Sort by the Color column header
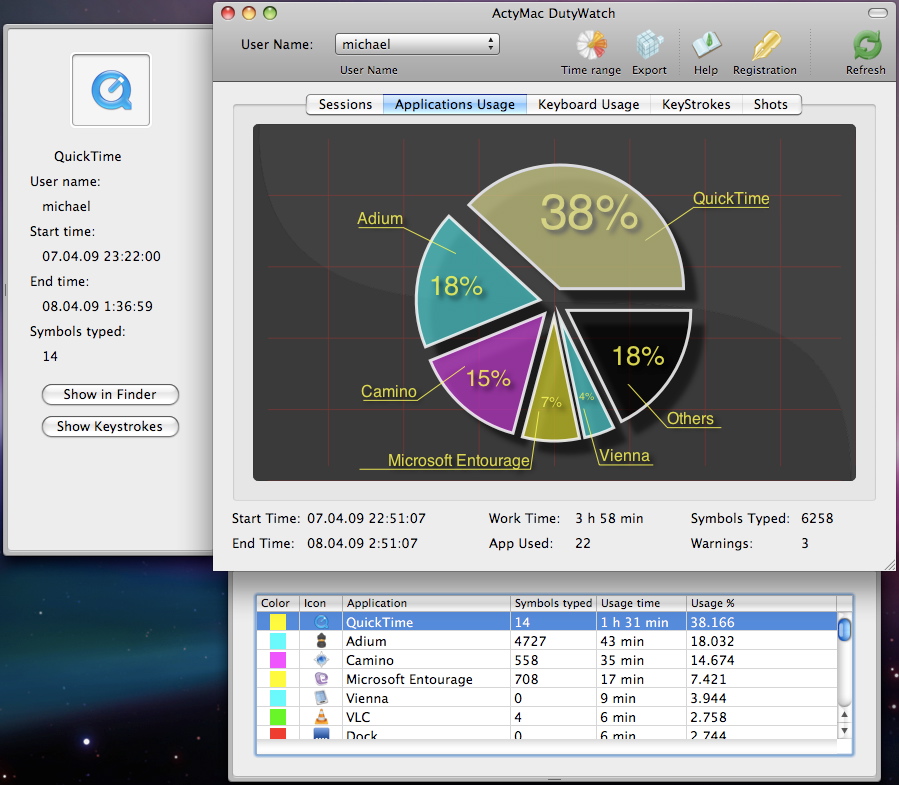The height and width of the screenshot is (785, 899). pos(275,603)
